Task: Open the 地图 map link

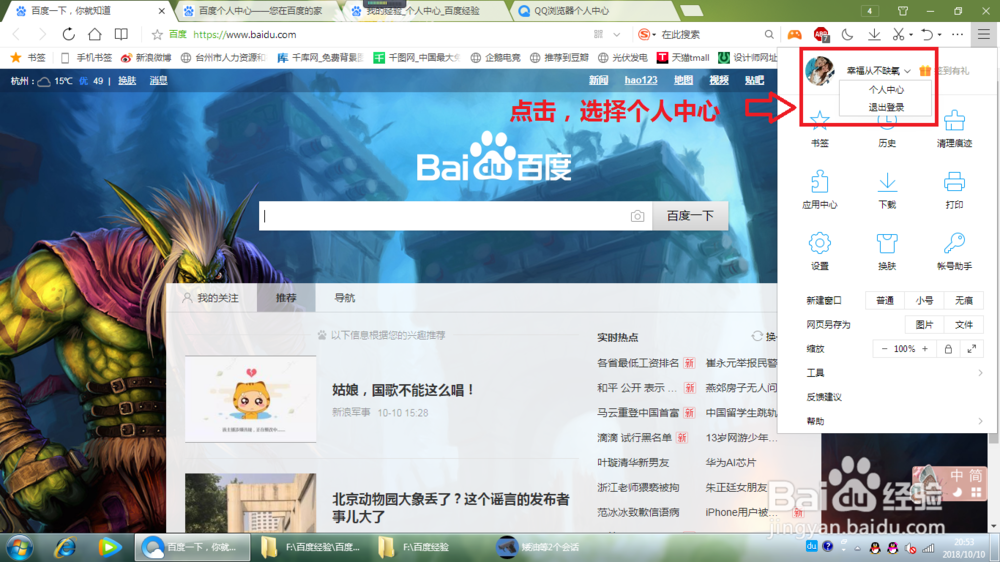Action: click(x=683, y=80)
